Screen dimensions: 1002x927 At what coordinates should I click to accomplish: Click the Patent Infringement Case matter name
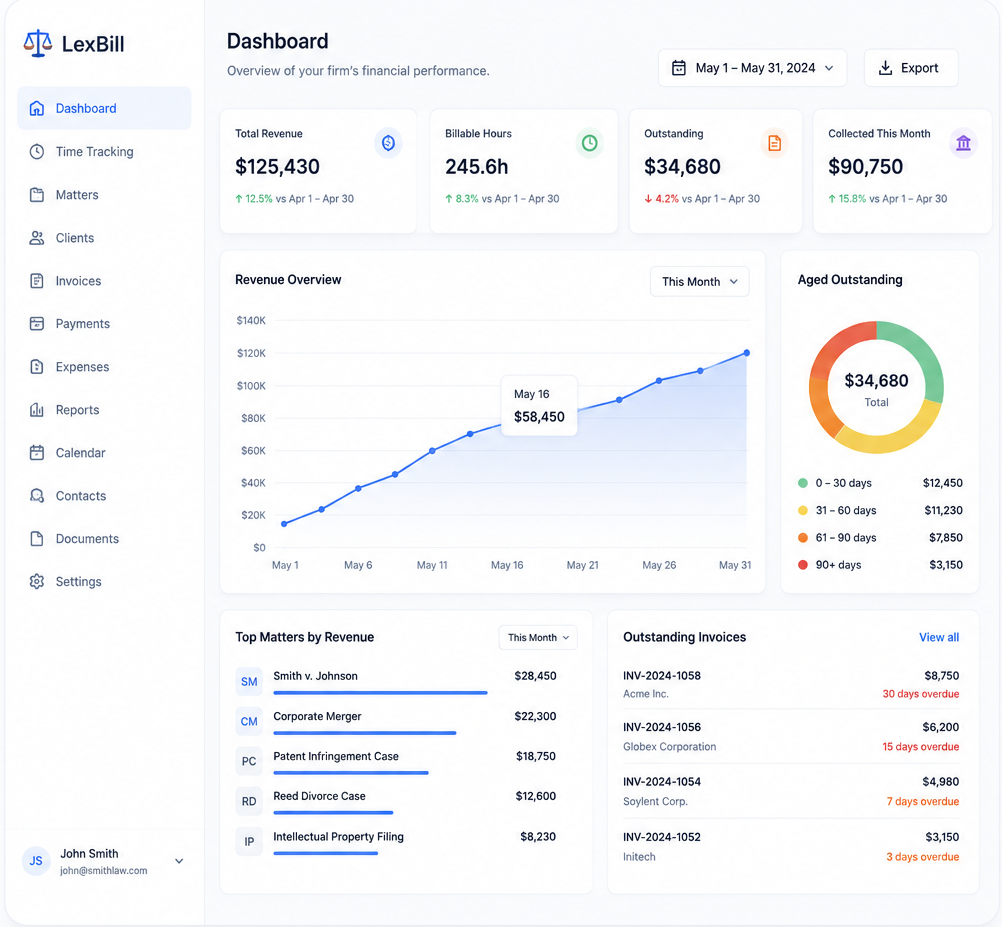(x=336, y=756)
